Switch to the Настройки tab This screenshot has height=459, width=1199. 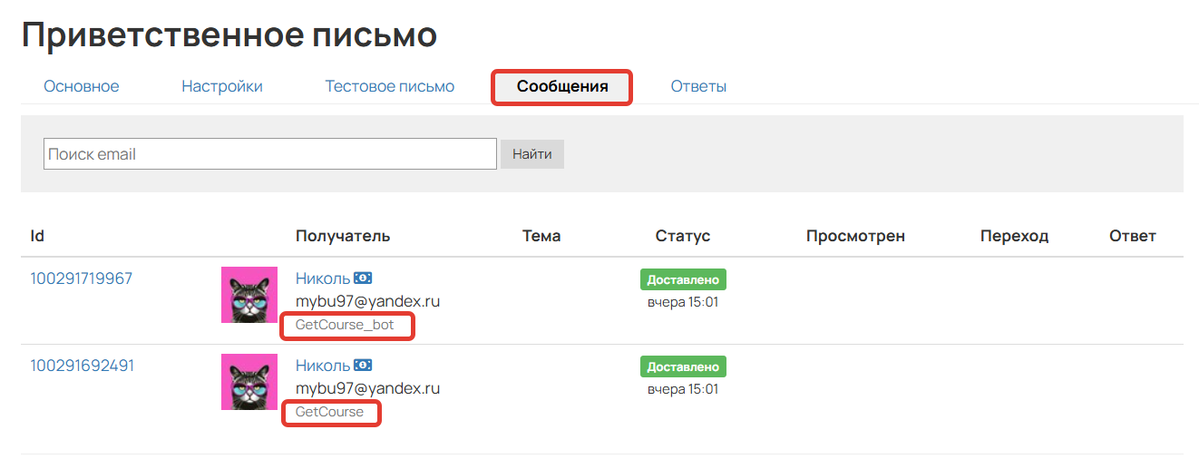tap(222, 86)
